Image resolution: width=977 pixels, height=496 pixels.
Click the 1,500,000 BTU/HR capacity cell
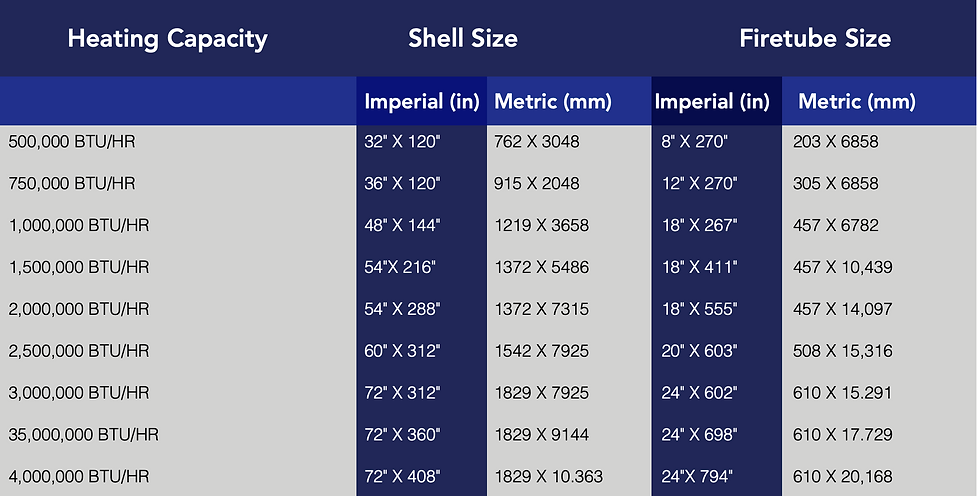point(79,267)
